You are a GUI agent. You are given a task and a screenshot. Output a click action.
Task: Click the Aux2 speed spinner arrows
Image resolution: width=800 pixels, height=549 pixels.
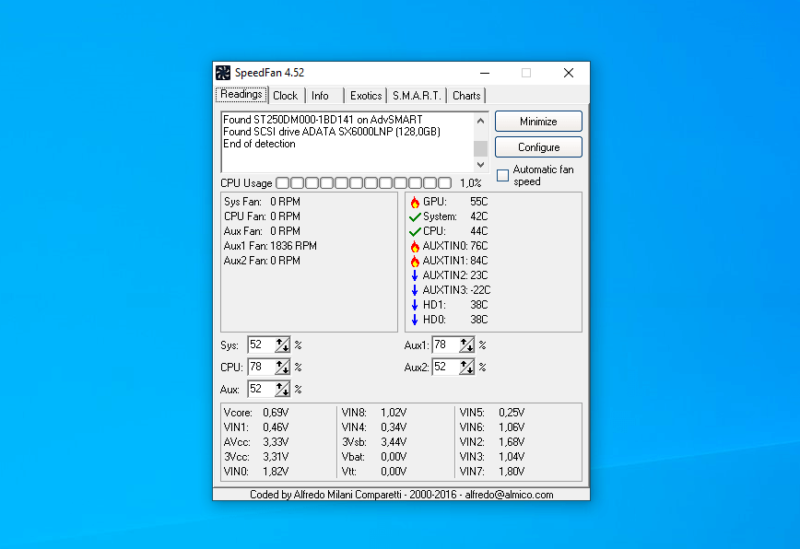click(x=466, y=367)
